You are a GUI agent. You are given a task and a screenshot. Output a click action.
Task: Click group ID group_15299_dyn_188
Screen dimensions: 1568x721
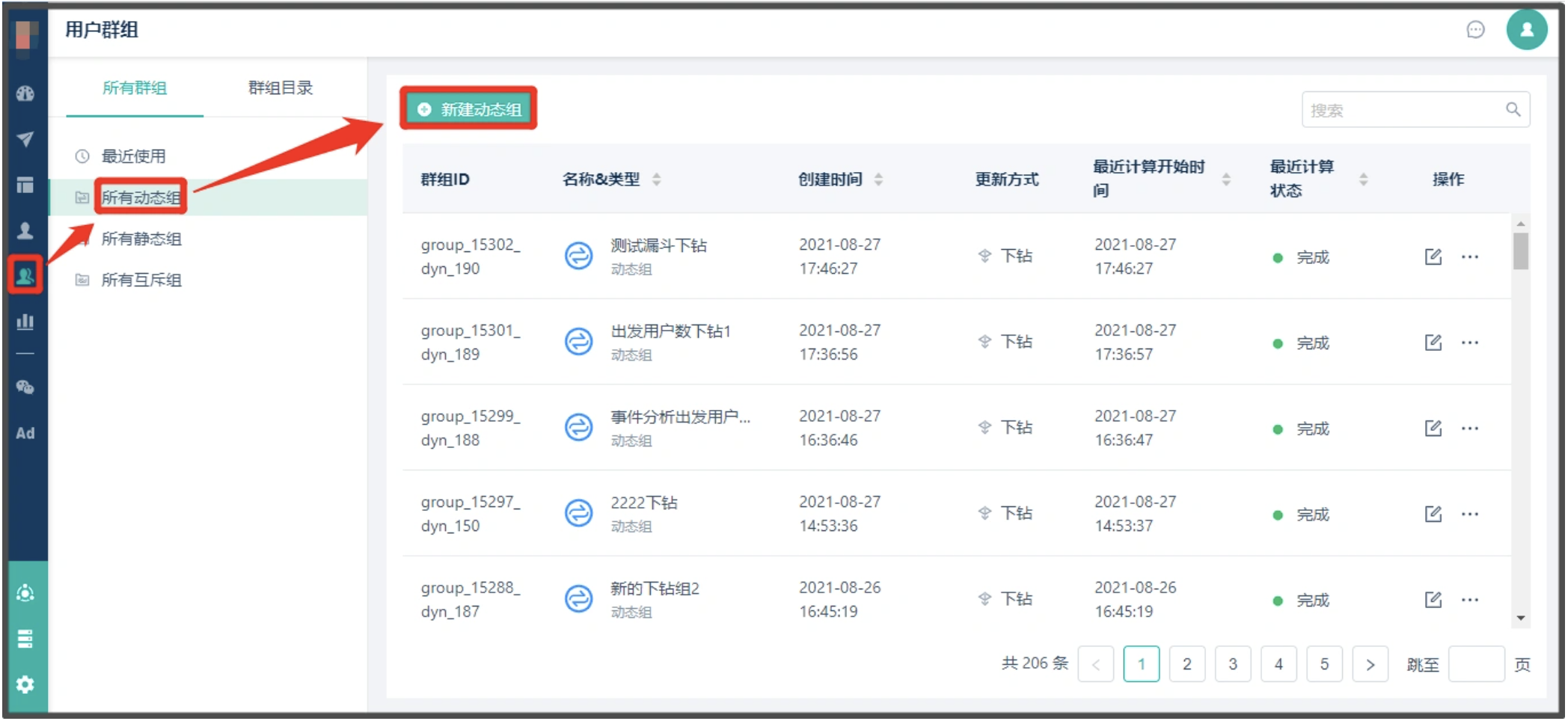pos(471,428)
